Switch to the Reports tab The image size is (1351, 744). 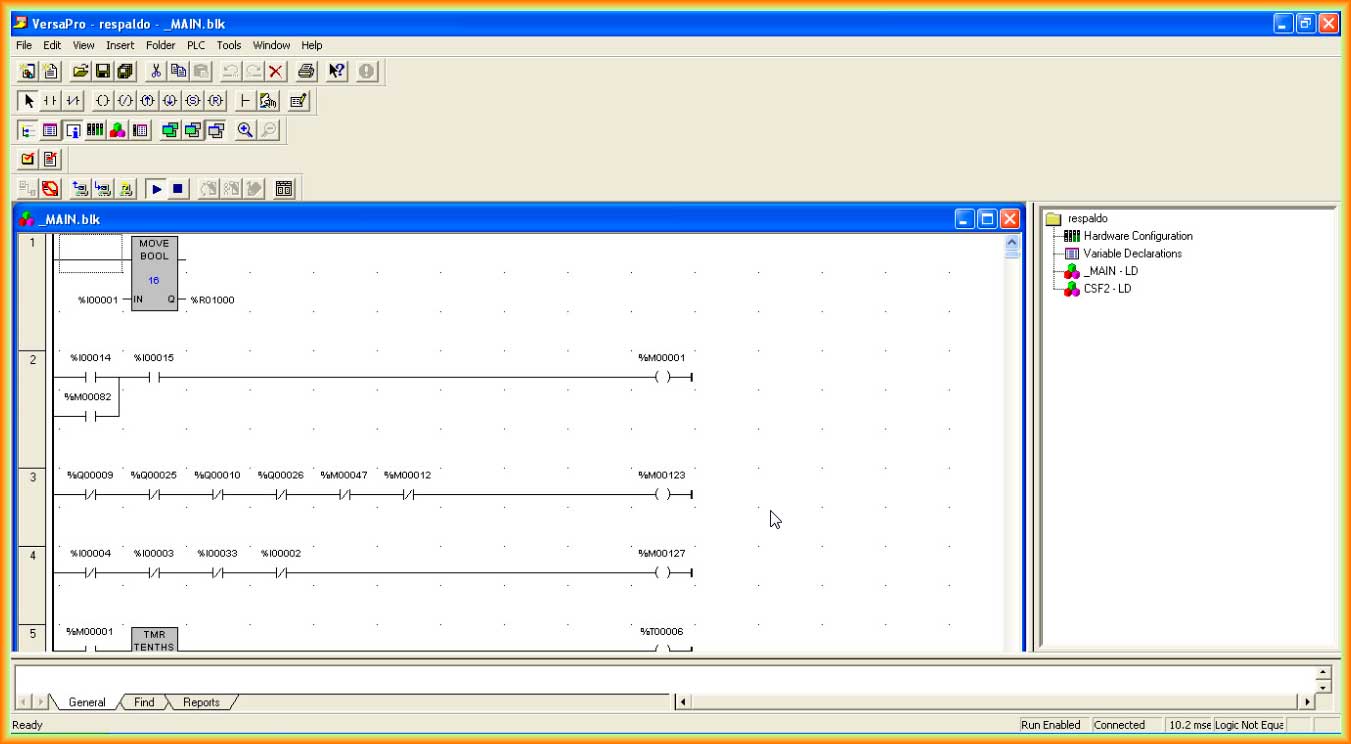(x=201, y=702)
